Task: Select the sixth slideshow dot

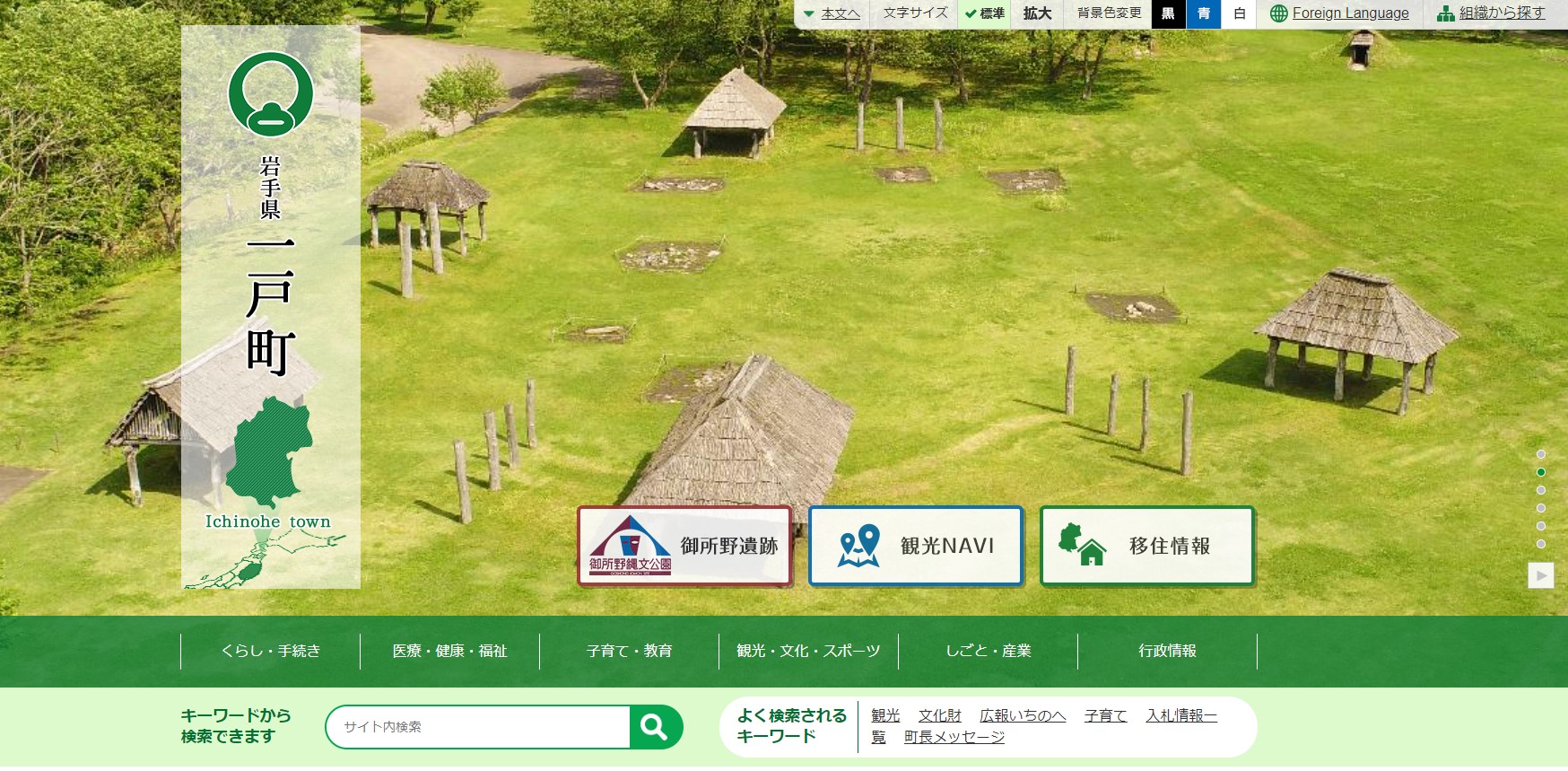Action: [x=1541, y=544]
